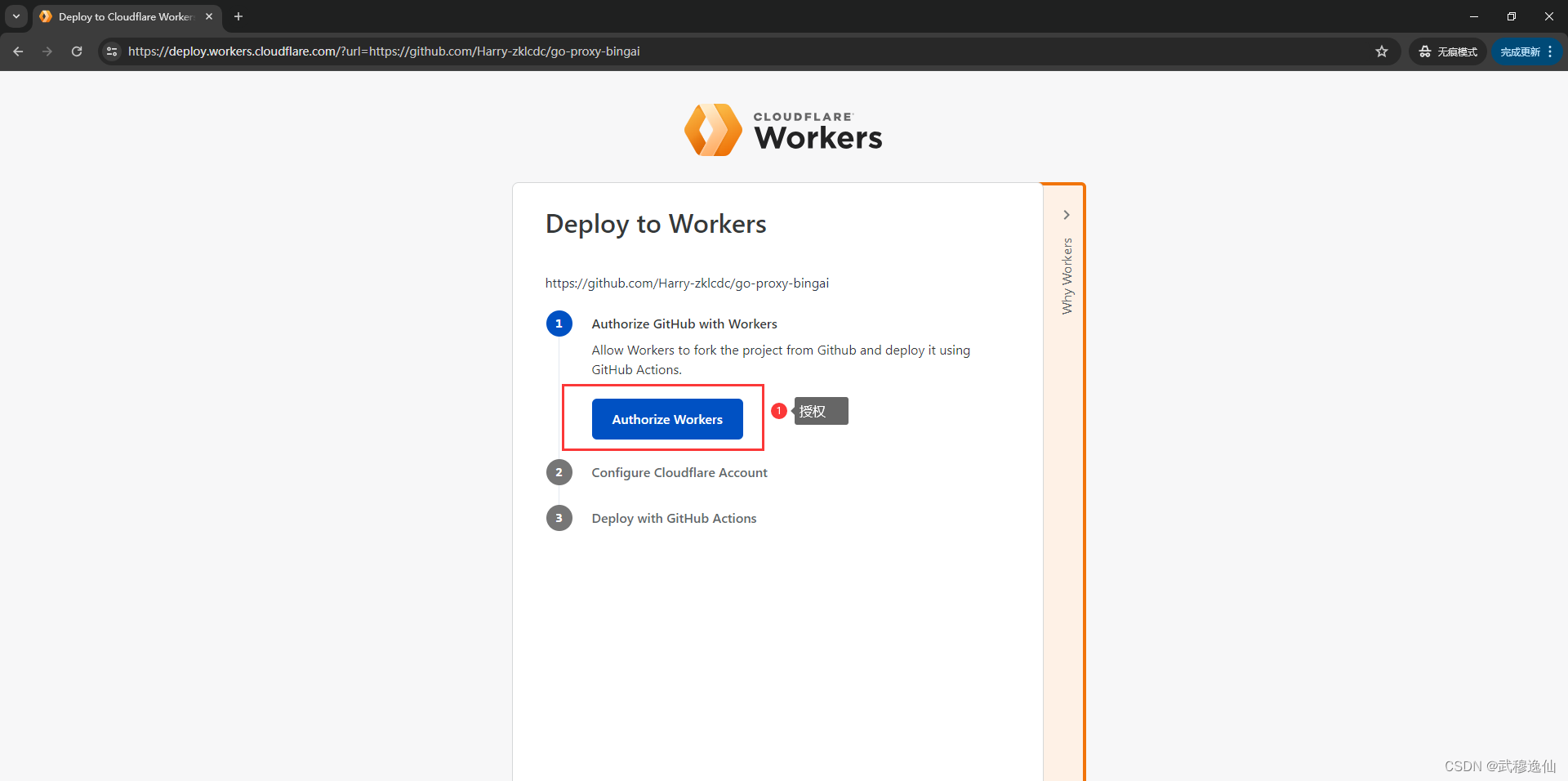Click step 2 circle Configure Cloudflare Account
This screenshot has height=781, width=1568.
[x=559, y=471]
